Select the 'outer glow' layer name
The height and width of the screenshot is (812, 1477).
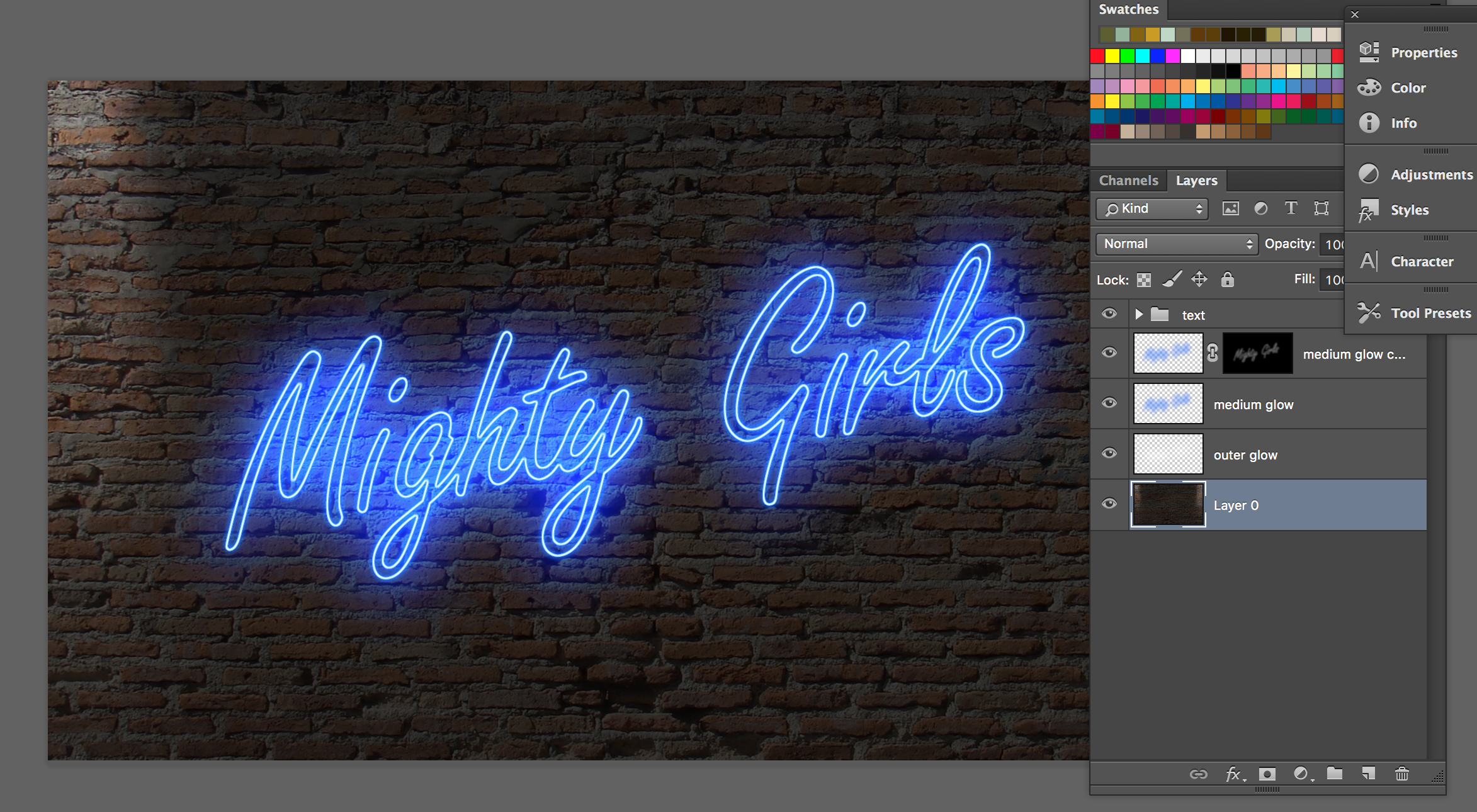pos(1245,455)
